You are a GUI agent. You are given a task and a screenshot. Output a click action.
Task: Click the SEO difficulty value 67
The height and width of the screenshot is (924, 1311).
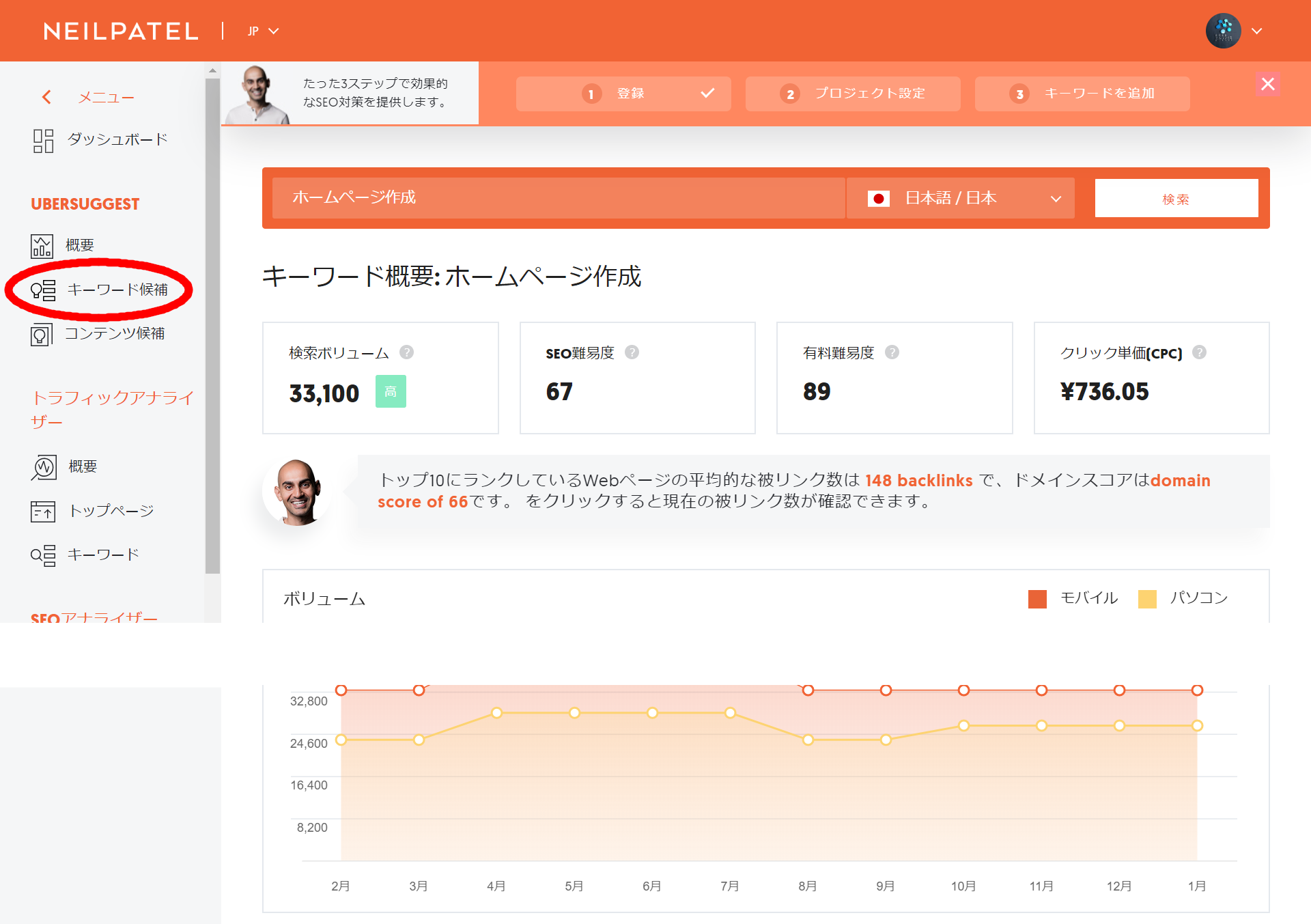click(559, 392)
